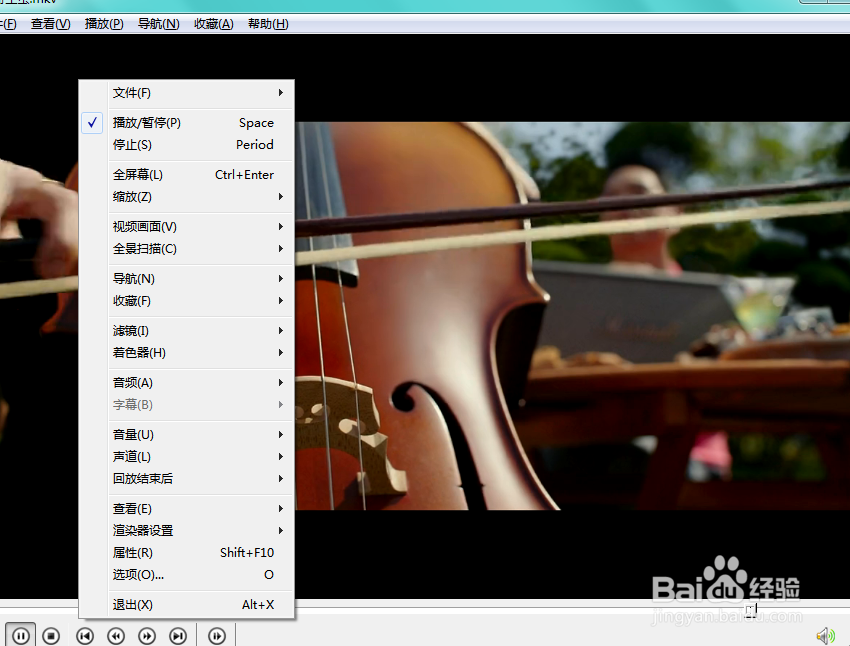Expand the 缩放(Z) zoom submenu
This screenshot has width=850, height=646.
187,197
